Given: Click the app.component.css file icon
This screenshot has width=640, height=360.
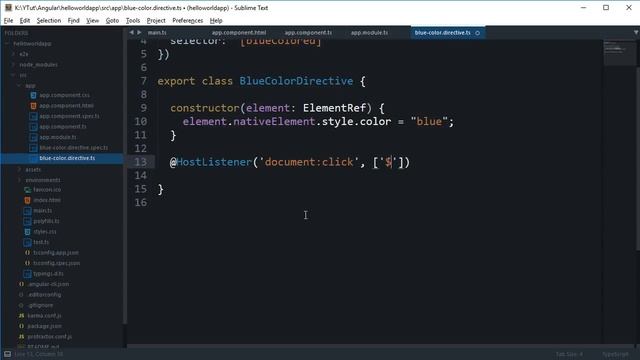Looking at the screenshot, I should coord(33,95).
